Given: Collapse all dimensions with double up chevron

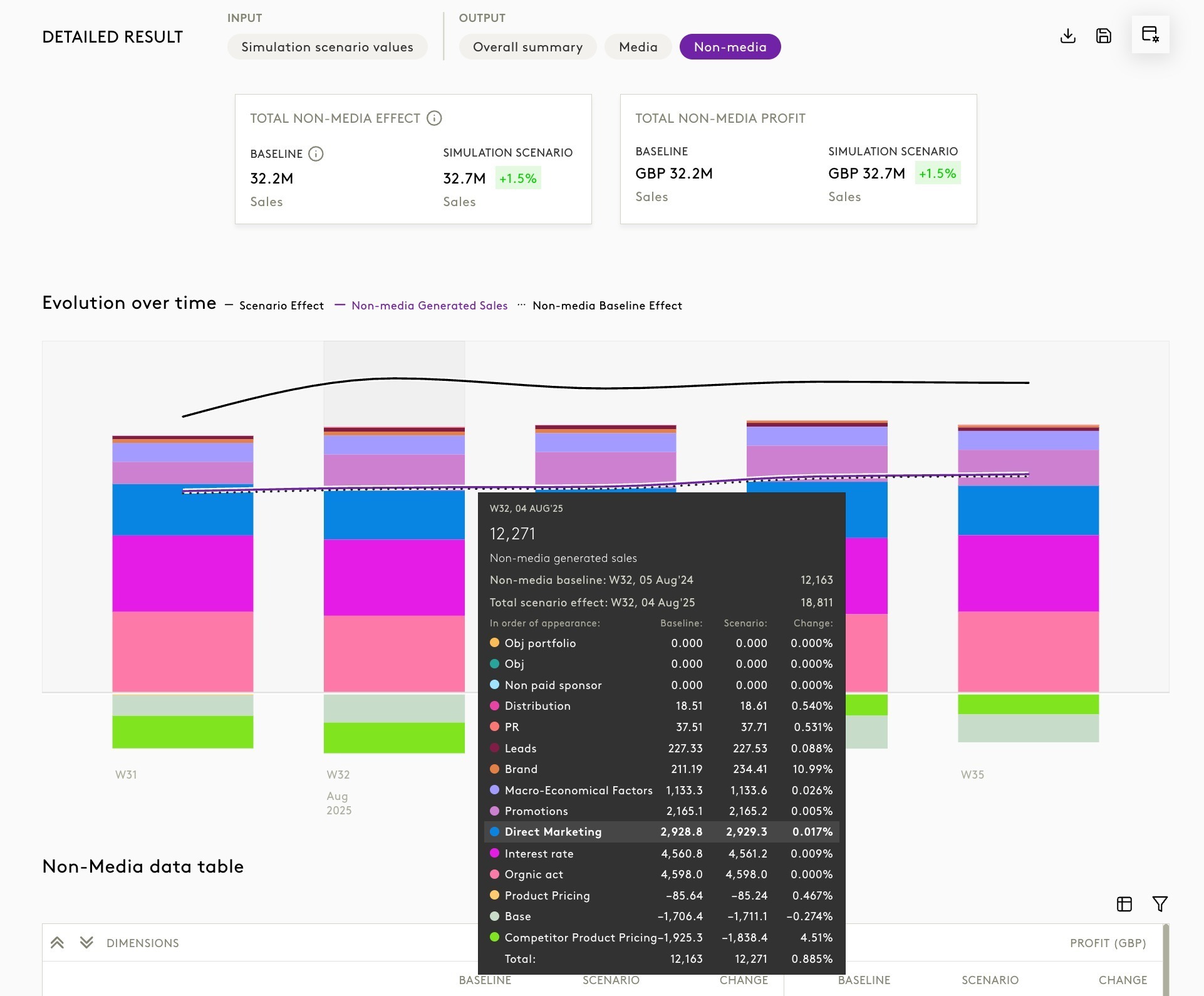Looking at the screenshot, I should pos(57,943).
